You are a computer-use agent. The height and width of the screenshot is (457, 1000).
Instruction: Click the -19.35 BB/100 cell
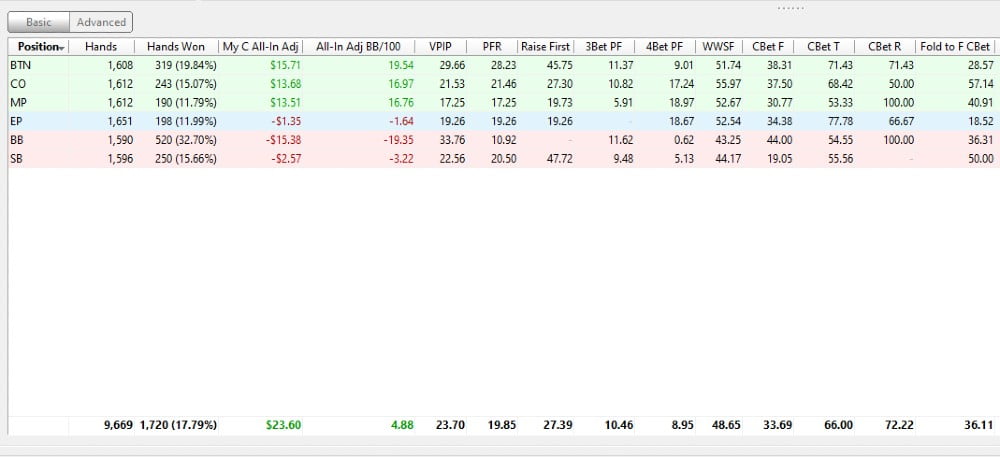(x=398, y=140)
